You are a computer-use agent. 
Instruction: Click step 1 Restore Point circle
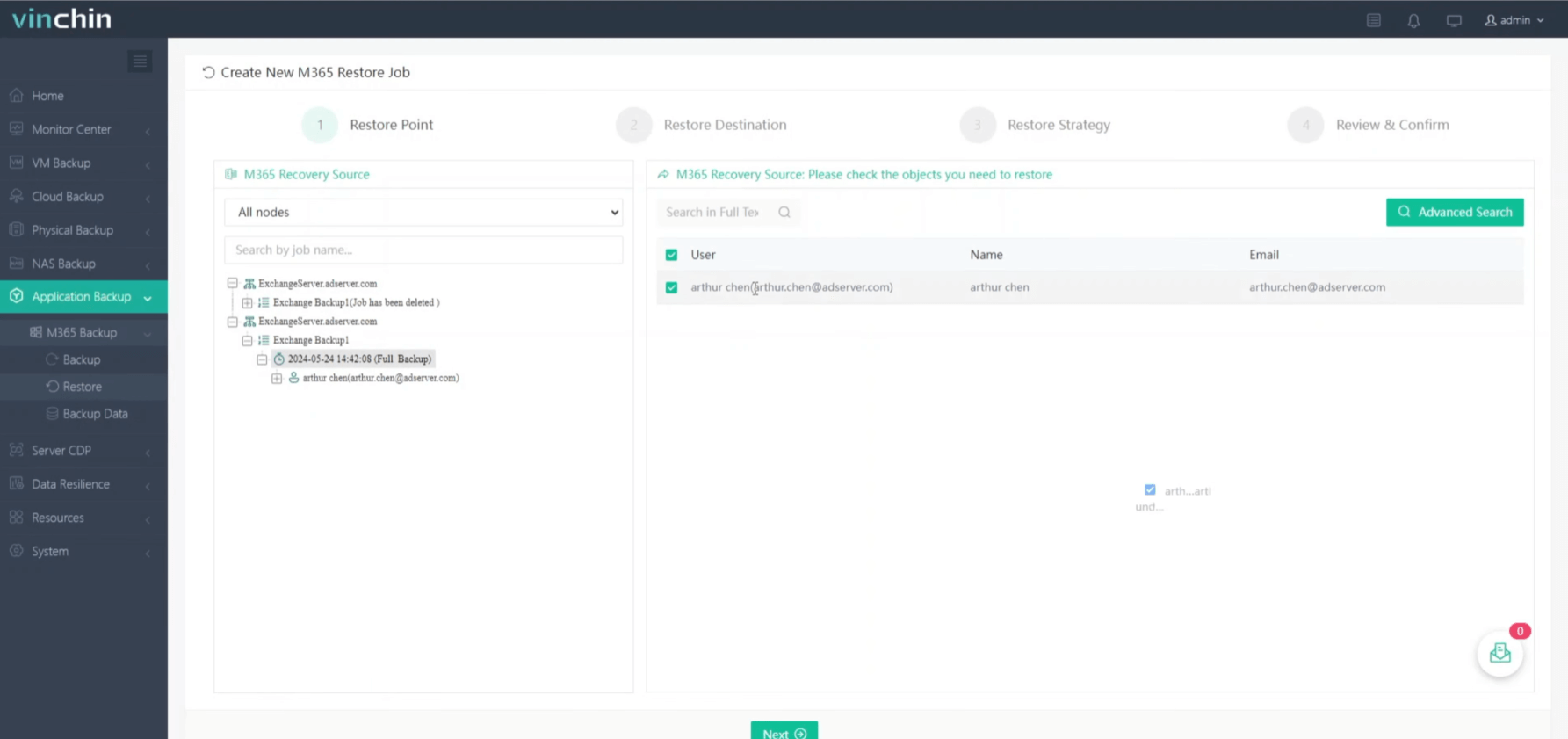(x=320, y=125)
